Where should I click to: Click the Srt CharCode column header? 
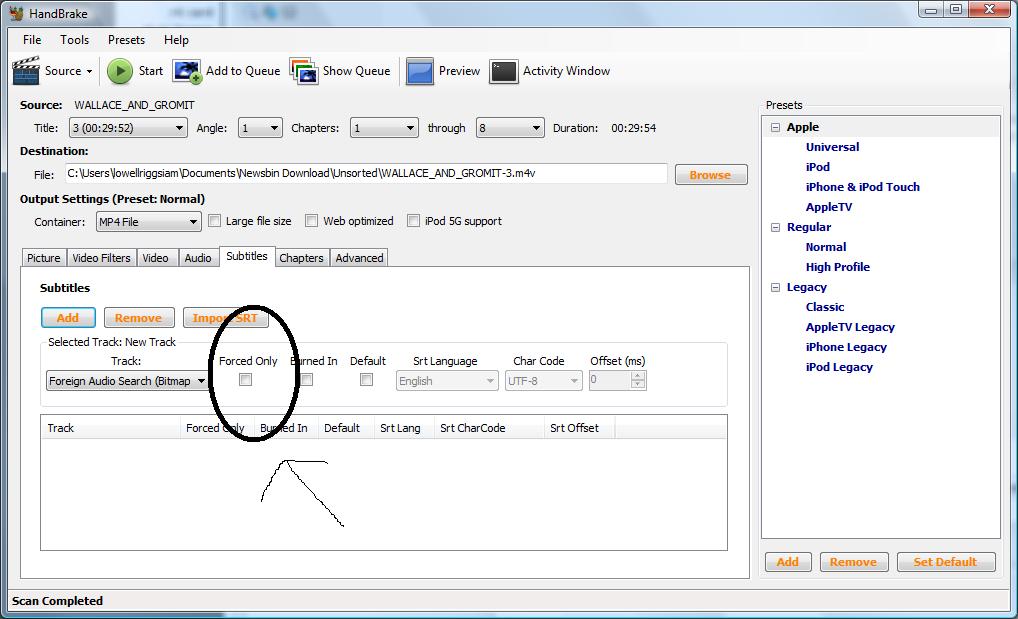[x=488, y=428]
